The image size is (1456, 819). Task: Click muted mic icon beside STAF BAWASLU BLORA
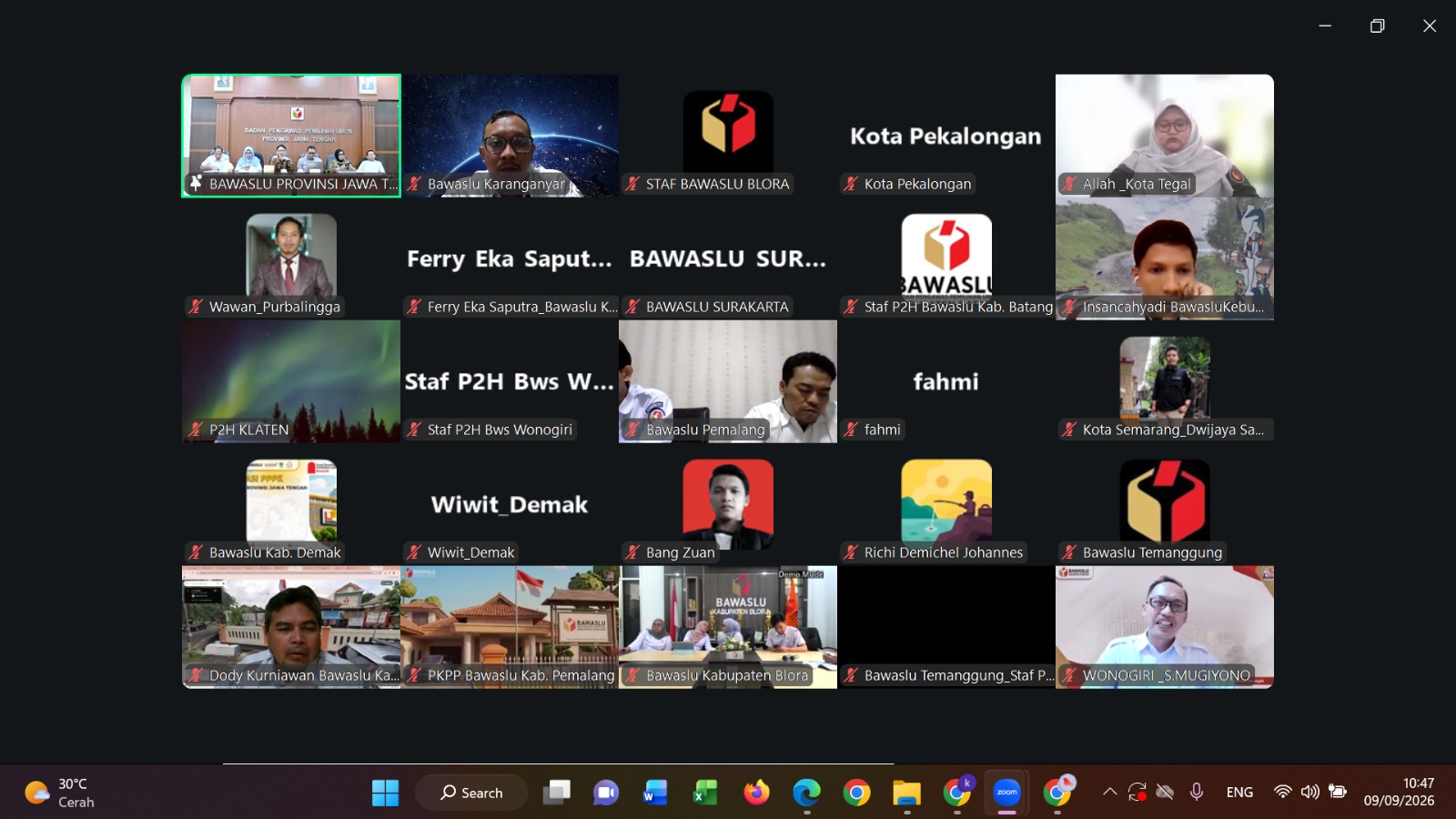tap(632, 184)
